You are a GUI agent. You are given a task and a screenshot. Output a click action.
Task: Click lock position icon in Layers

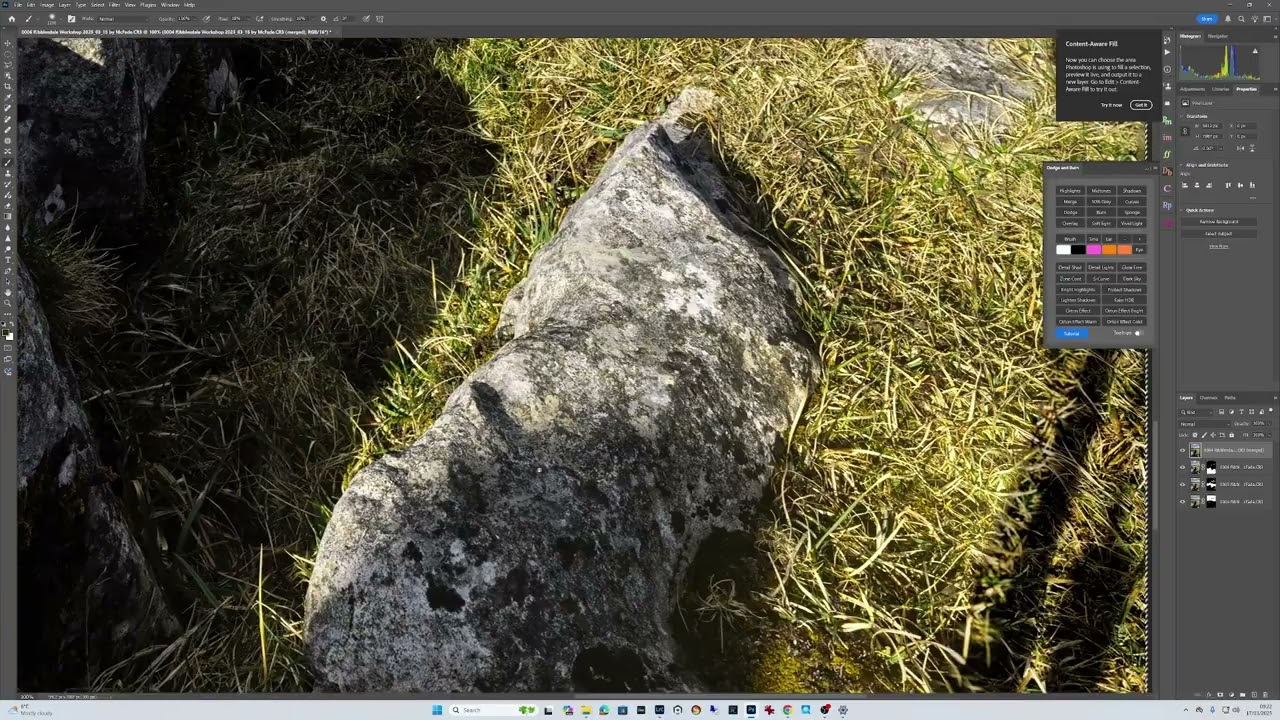tap(1213, 435)
